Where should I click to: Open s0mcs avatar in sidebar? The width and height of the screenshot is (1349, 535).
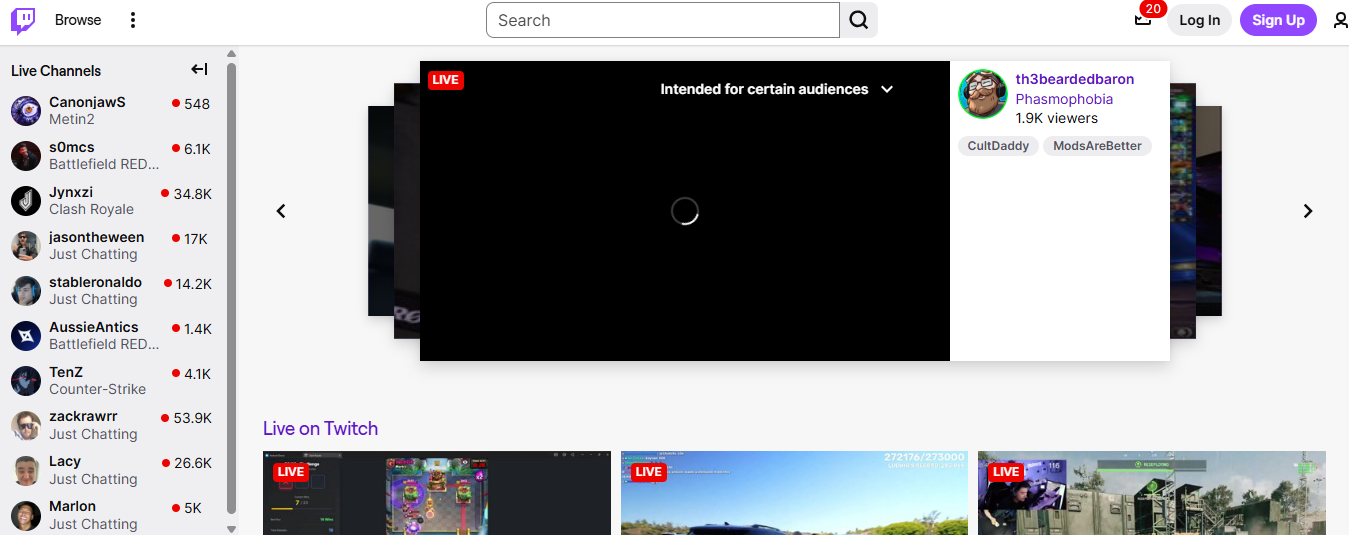pyautogui.click(x=26, y=155)
